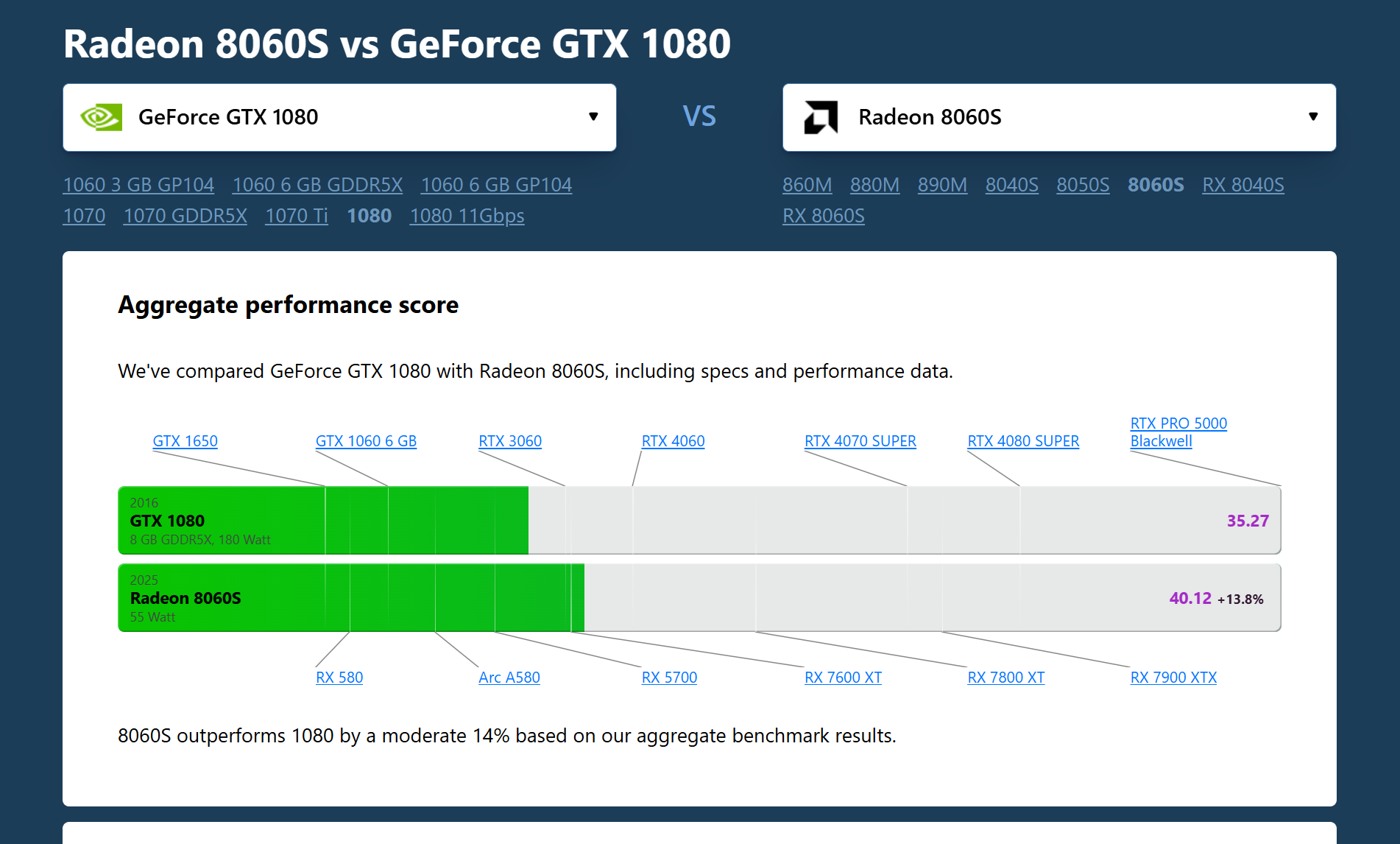Open the GTX 1650 reference link
Viewport: 1400px width, 844px height.
(185, 441)
